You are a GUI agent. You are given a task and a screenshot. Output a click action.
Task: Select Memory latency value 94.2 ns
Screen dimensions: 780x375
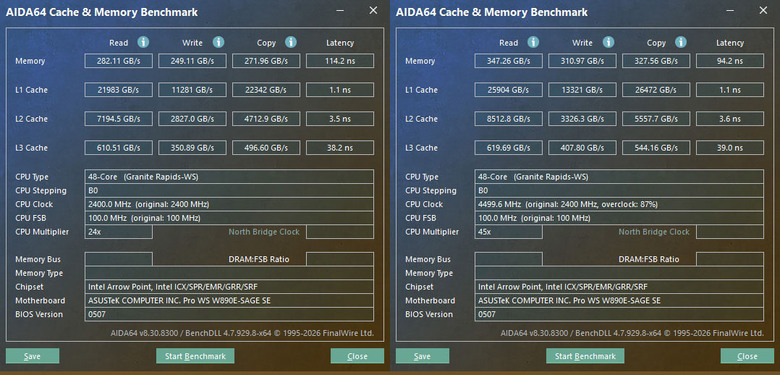(730, 61)
